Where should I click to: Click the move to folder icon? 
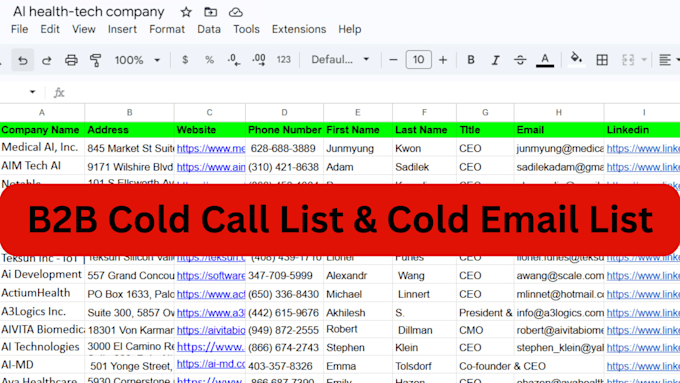211,12
